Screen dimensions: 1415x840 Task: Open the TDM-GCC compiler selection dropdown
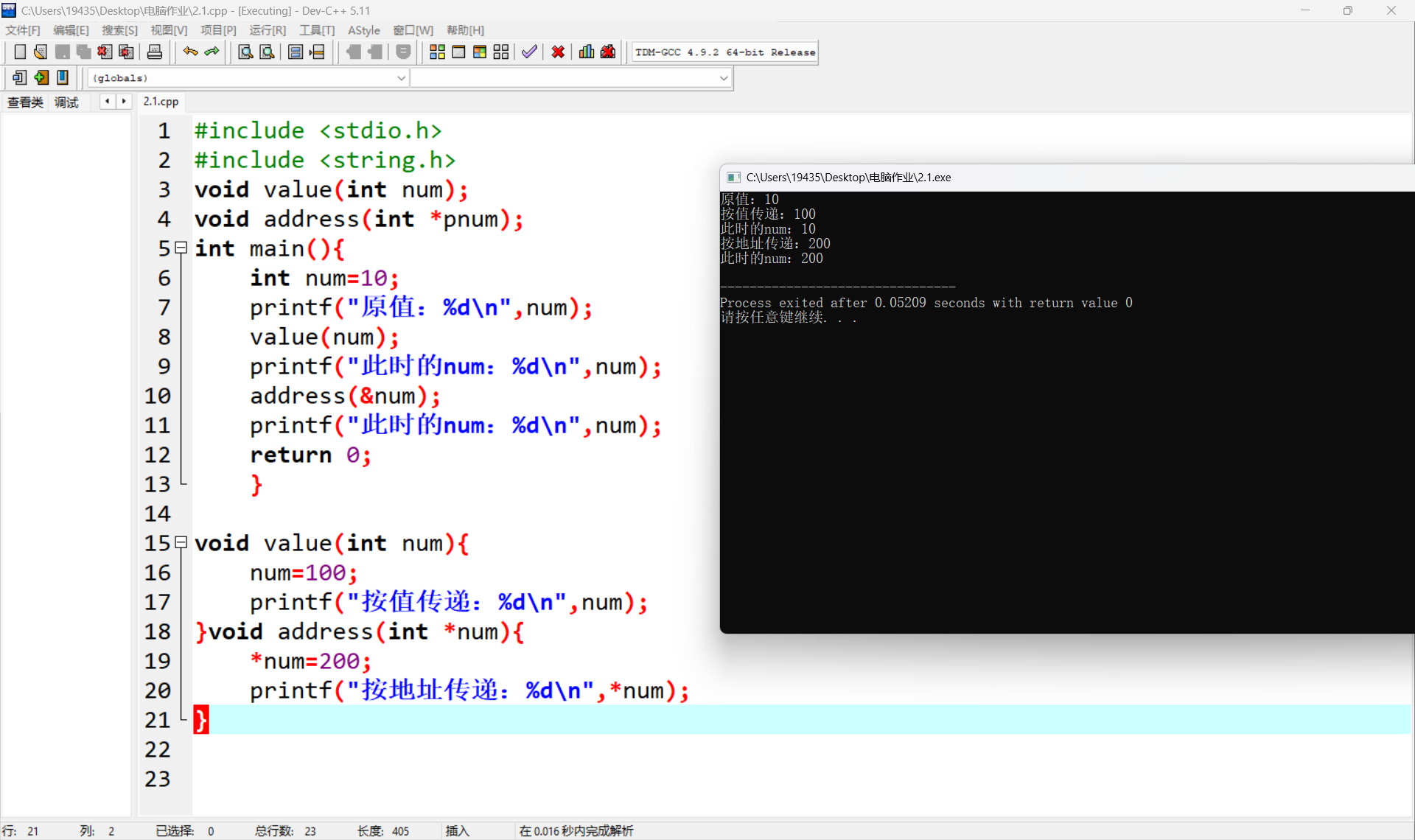tap(724, 52)
